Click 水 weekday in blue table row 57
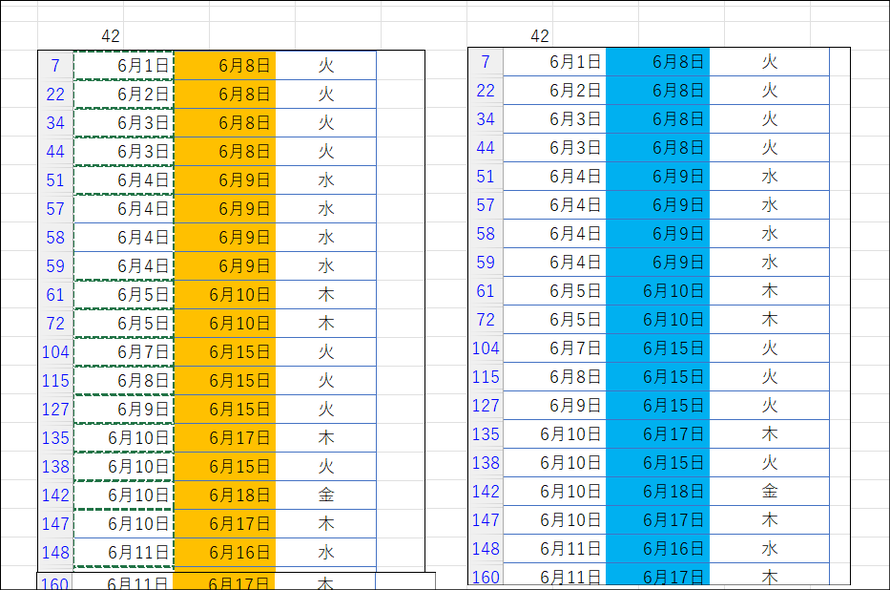 [770, 205]
